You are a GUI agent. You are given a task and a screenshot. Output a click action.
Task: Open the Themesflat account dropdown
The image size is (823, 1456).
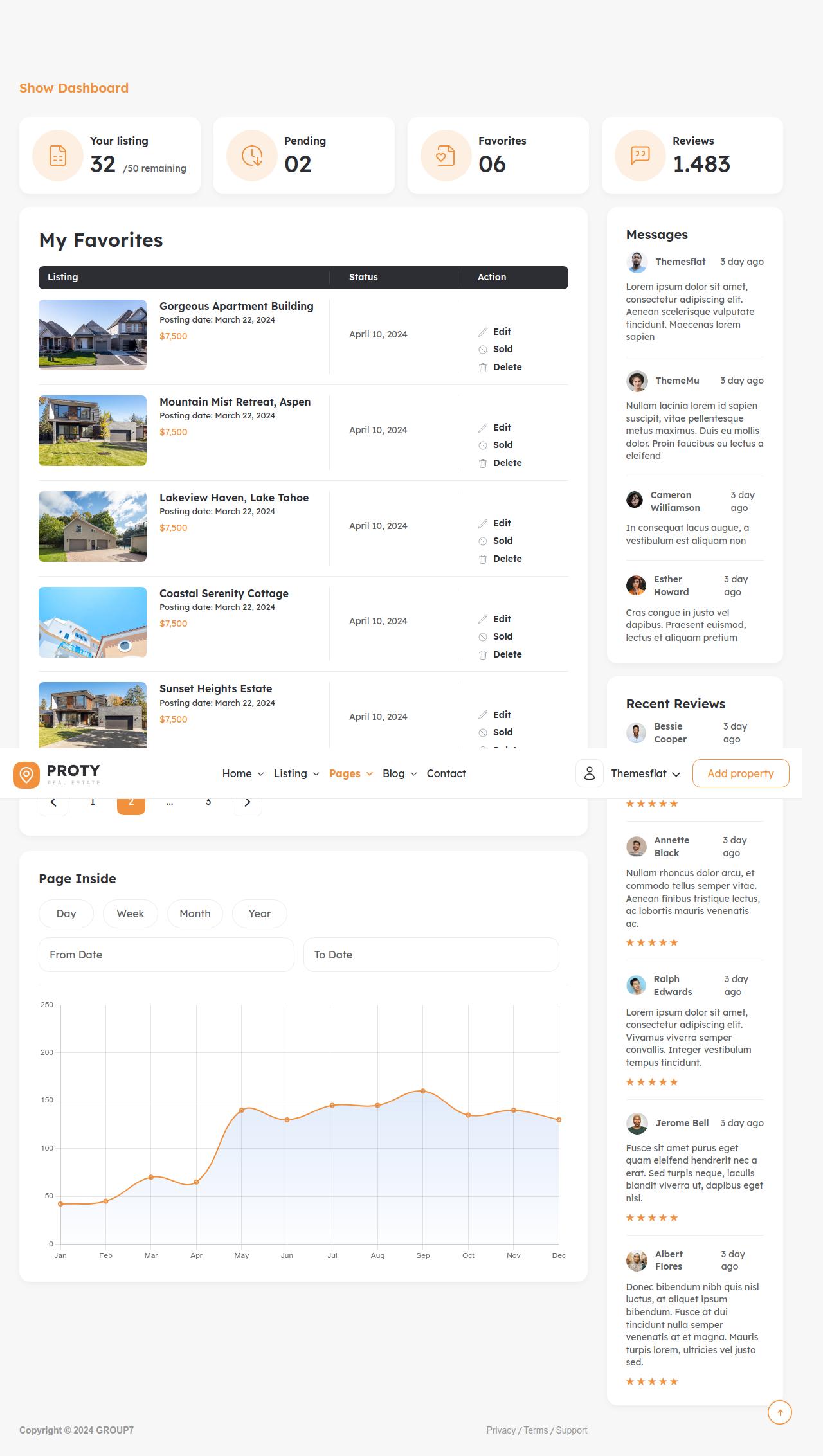tap(645, 773)
